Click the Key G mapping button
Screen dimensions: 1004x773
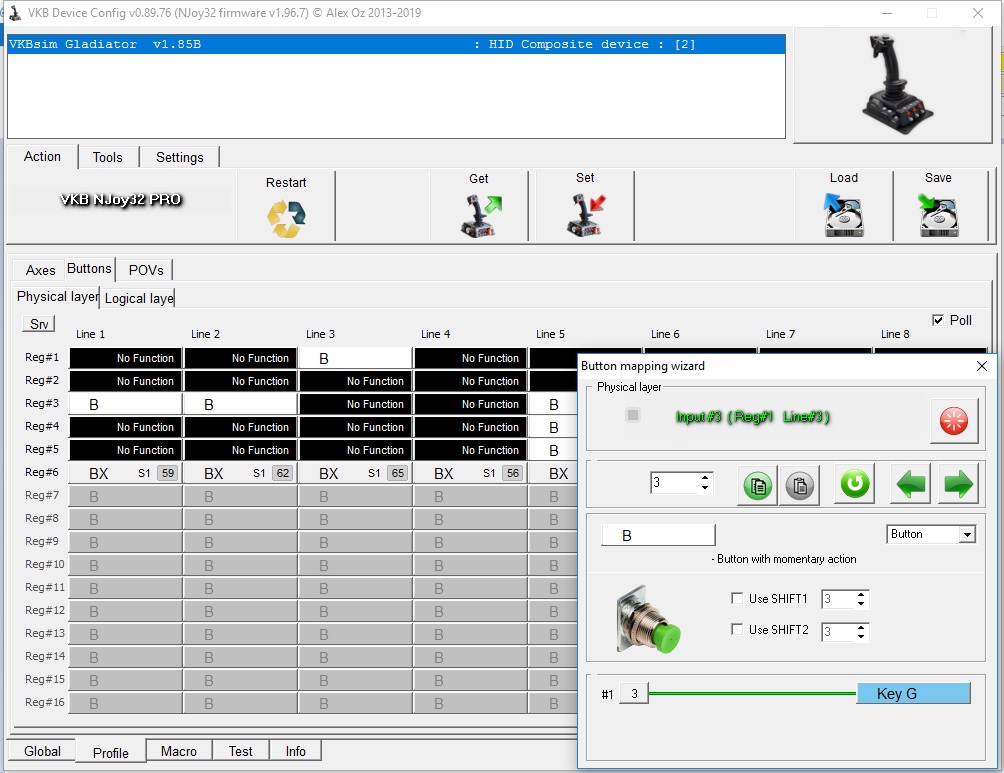(913, 694)
